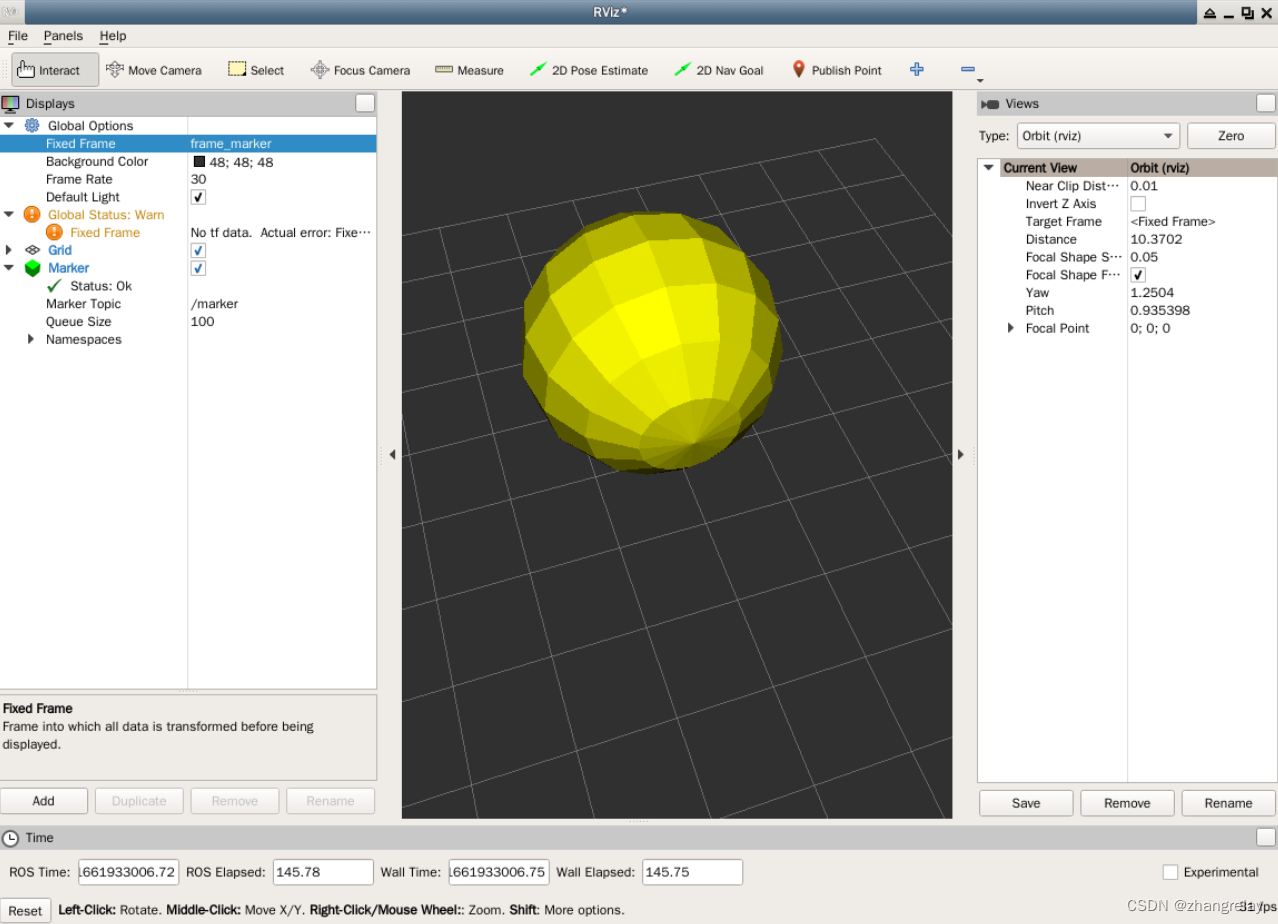Screen dimensions: 1278x924
Task: Activate the Publish Point tool
Action: pyautogui.click(x=837, y=70)
